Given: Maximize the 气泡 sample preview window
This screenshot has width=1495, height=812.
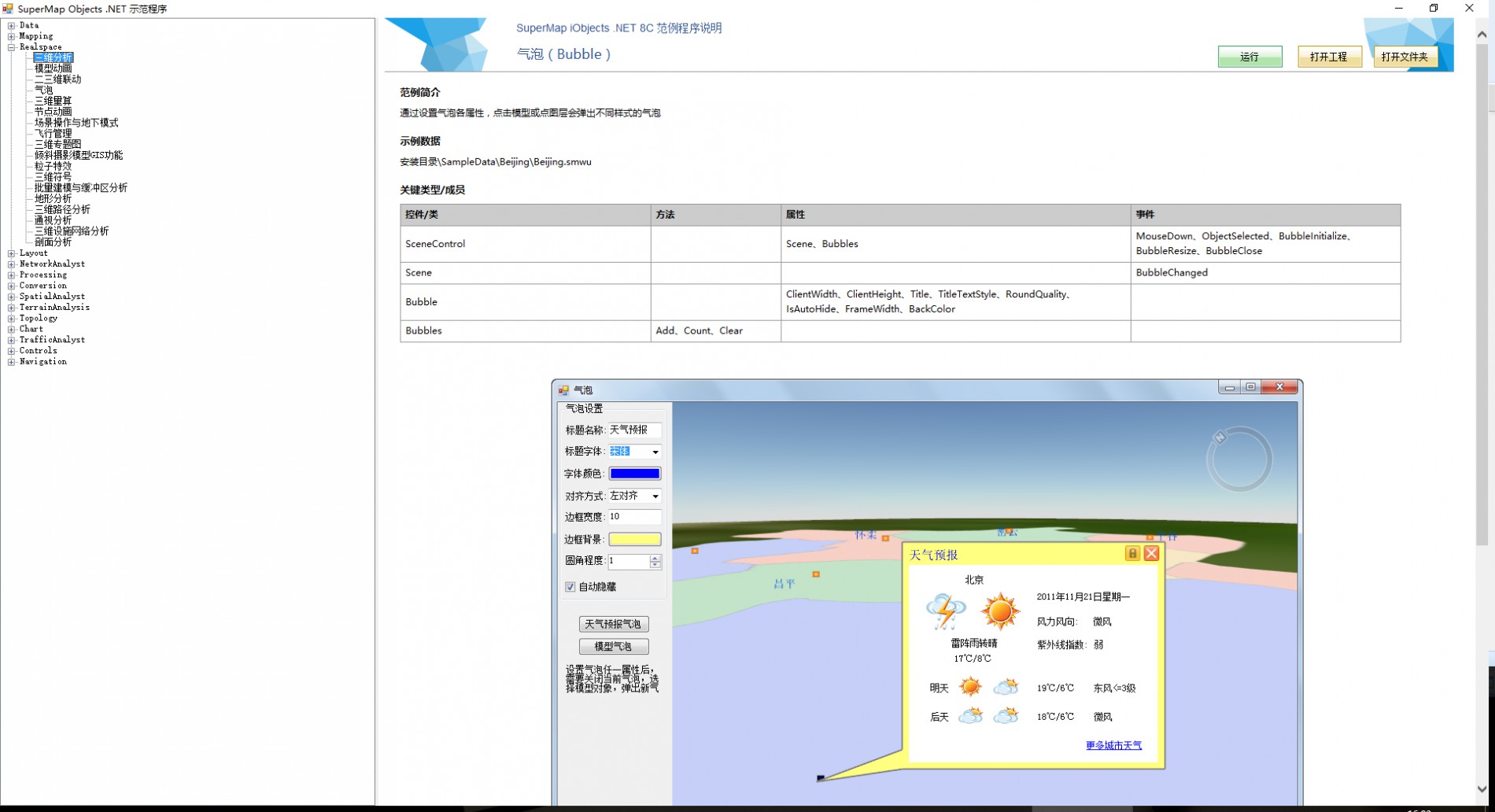Looking at the screenshot, I should pyautogui.click(x=1250, y=387).
